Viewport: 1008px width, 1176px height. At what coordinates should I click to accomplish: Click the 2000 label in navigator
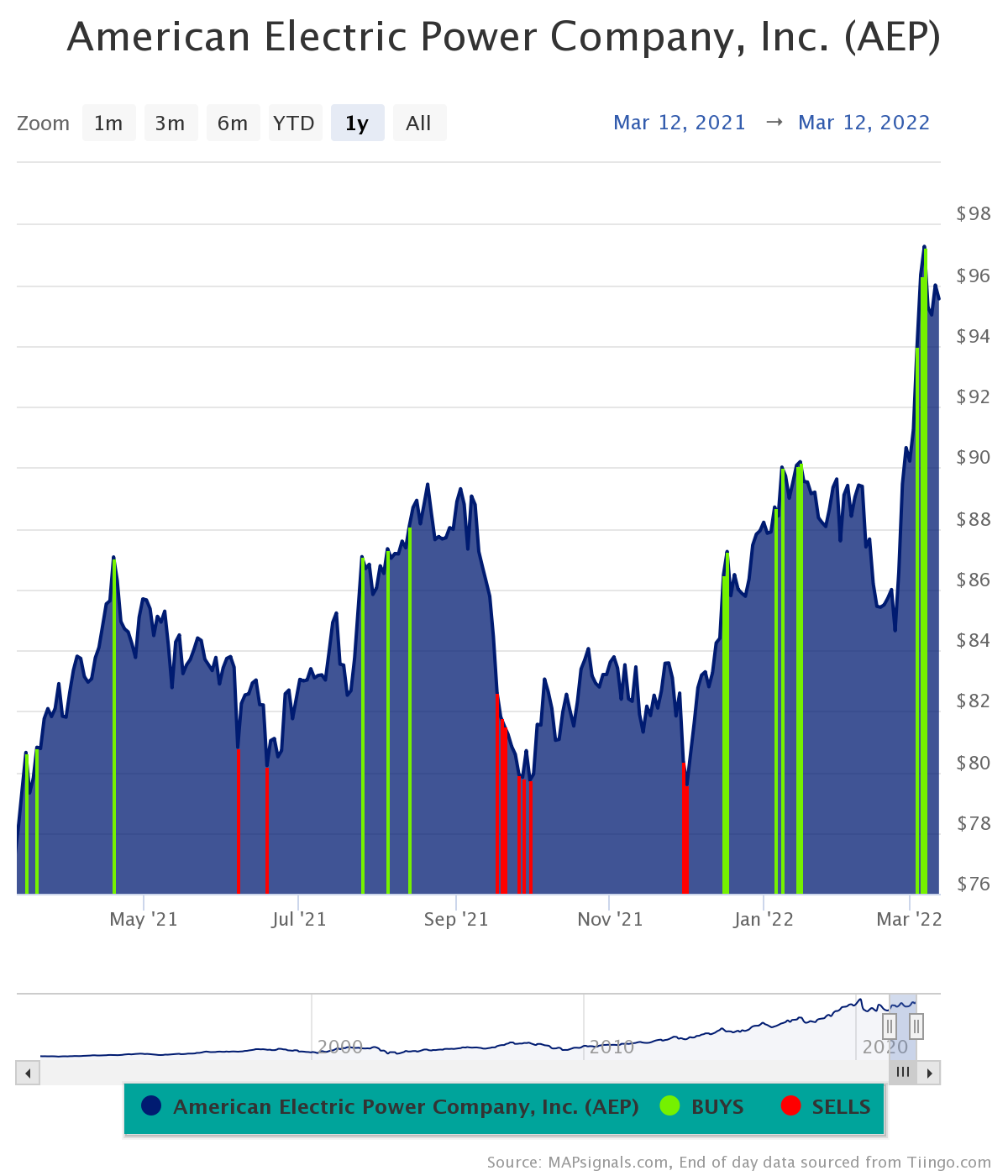click(x=340, y=1047)
